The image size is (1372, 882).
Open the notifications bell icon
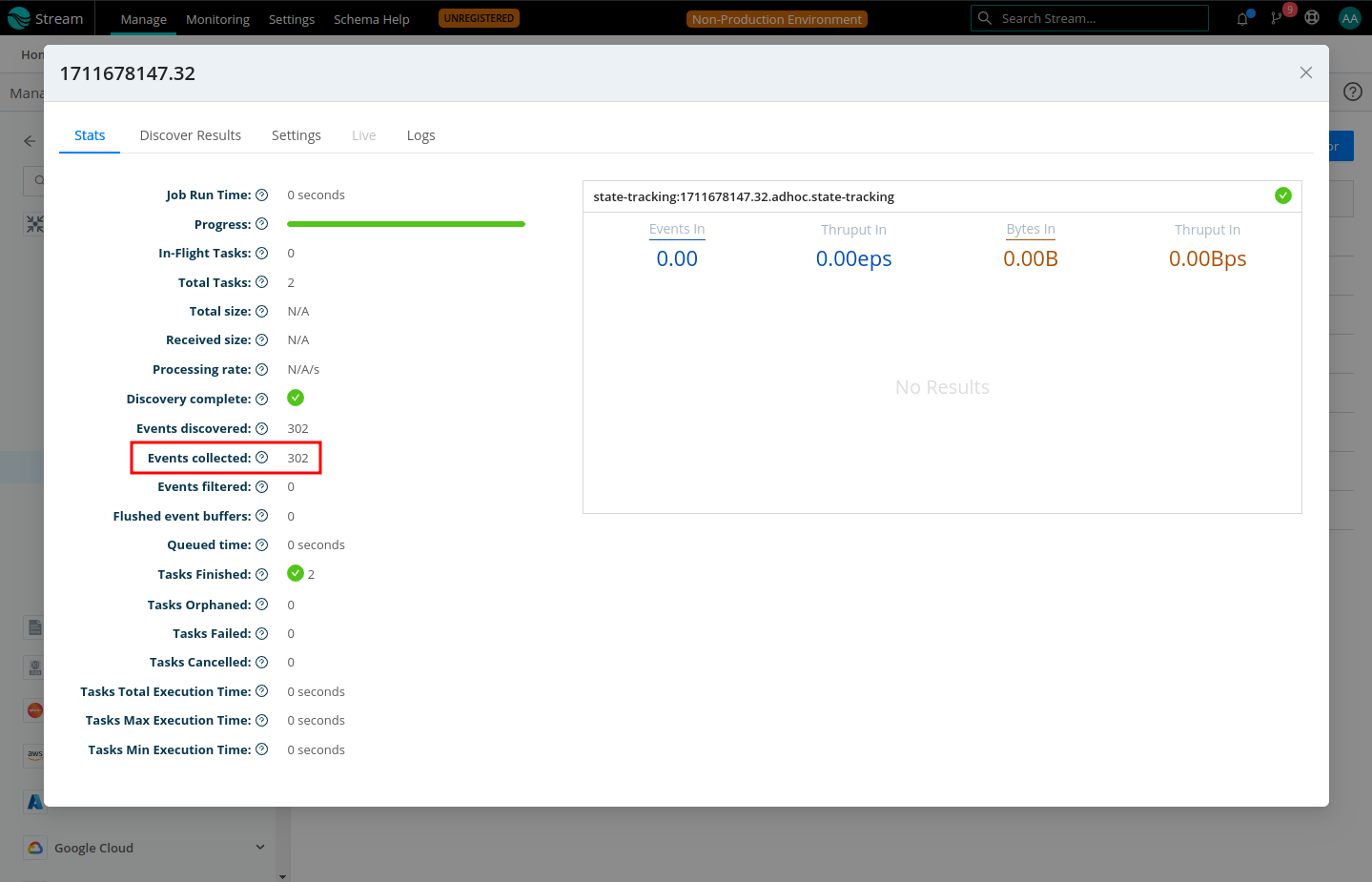click(1242, 18)
